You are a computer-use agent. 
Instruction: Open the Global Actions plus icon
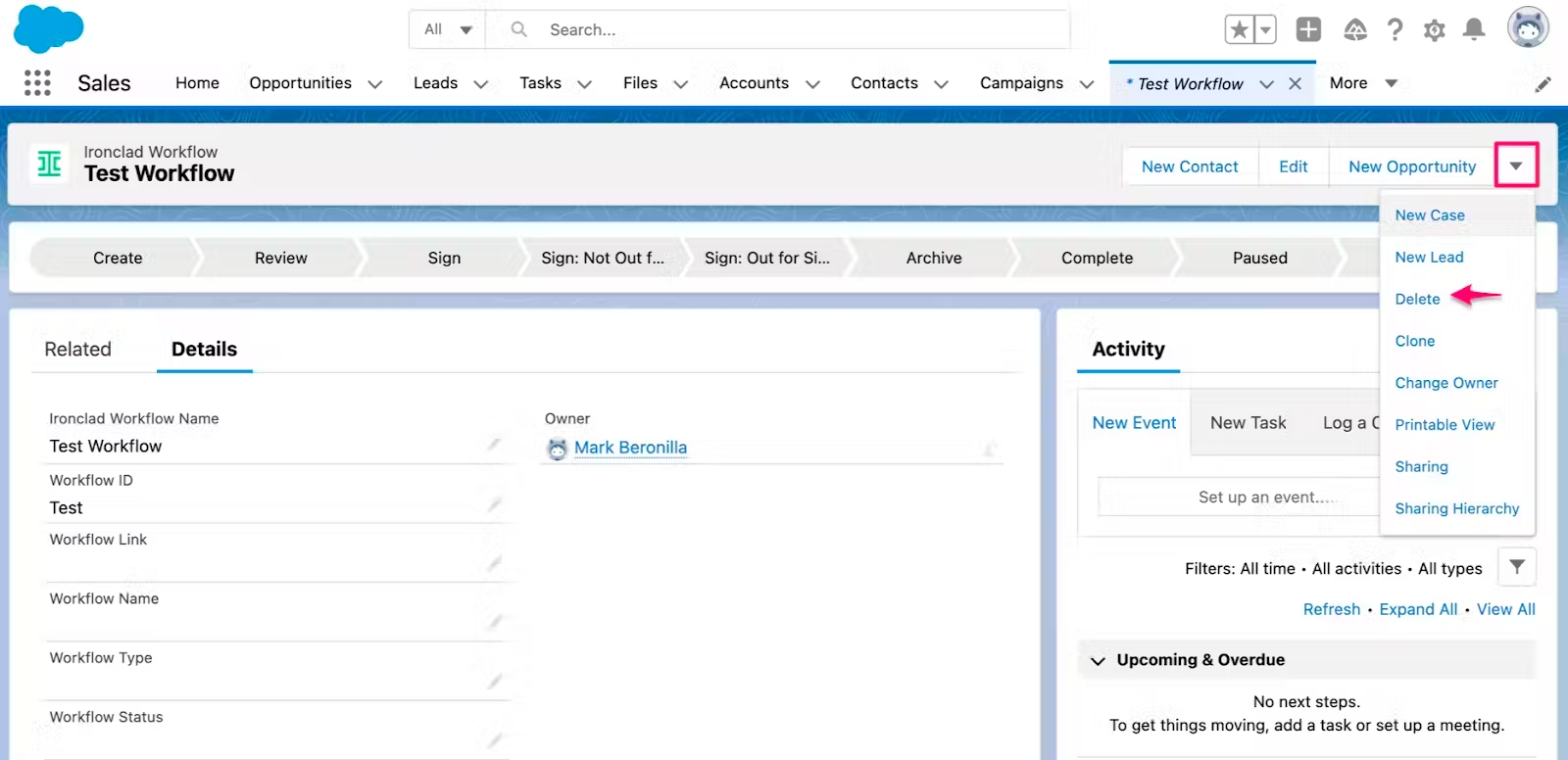tap(1308, 30)
